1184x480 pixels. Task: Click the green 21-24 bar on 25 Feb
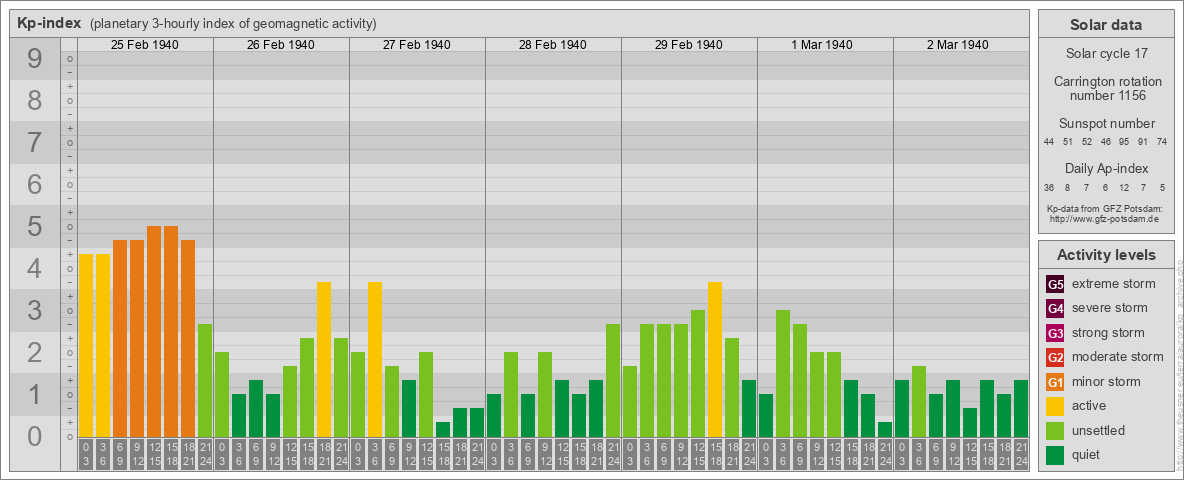205,380
